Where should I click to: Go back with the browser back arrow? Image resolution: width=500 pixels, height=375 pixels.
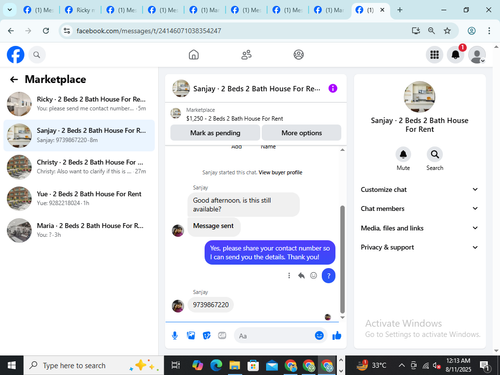pos(11,31)
